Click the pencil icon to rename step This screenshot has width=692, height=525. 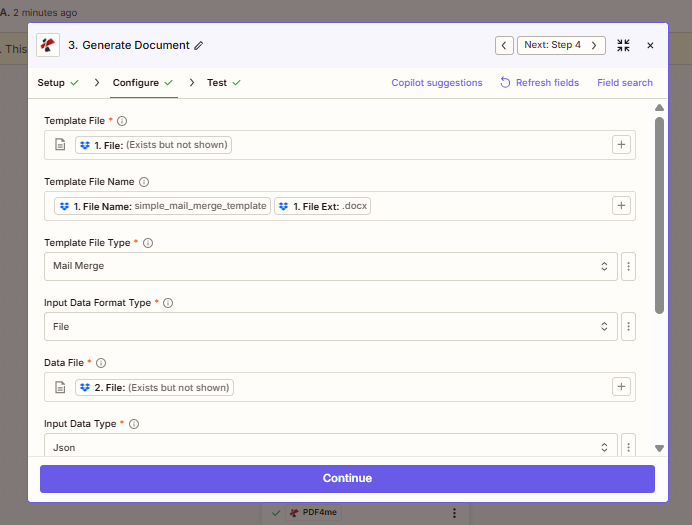tap(199, 46)
